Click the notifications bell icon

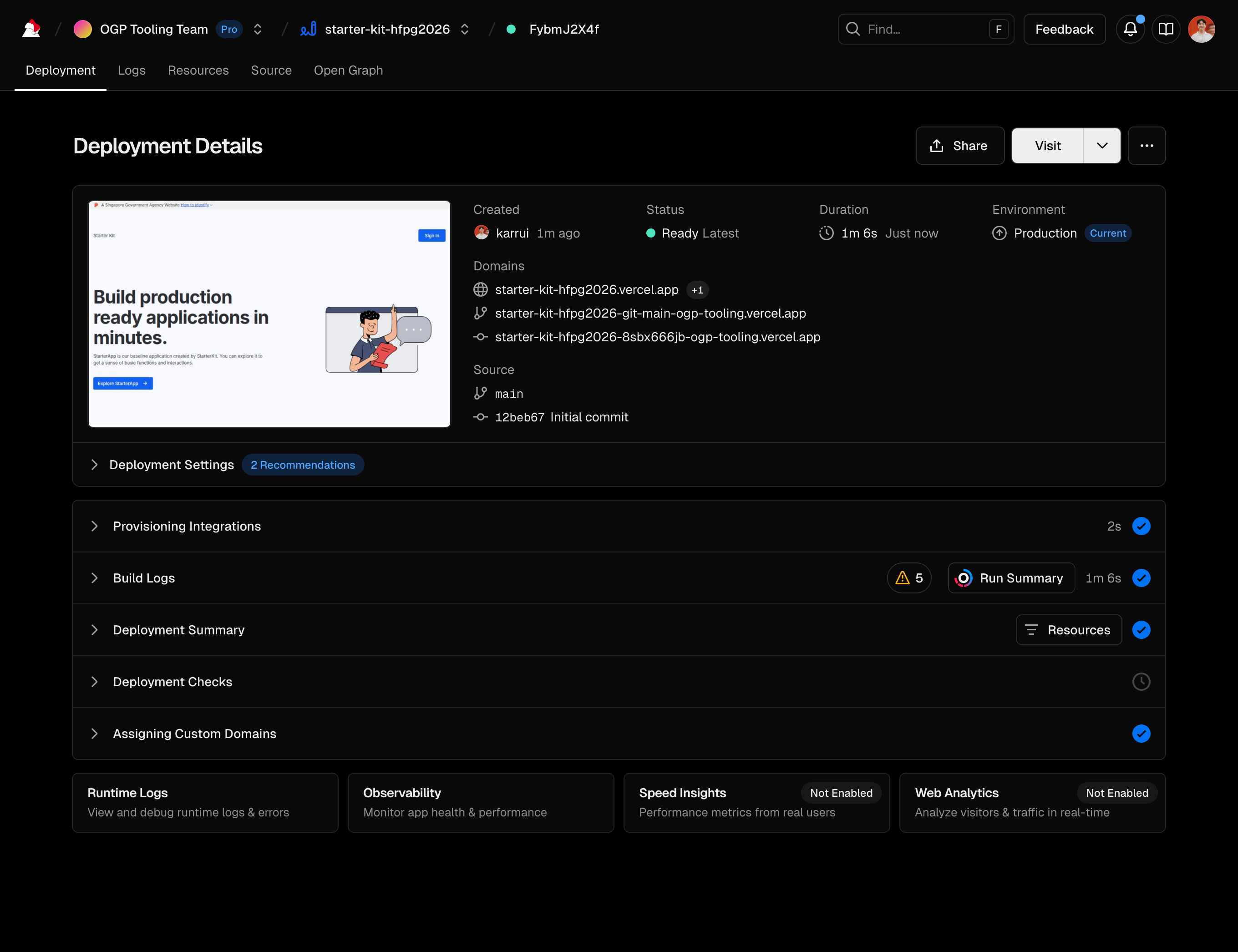1130,29
